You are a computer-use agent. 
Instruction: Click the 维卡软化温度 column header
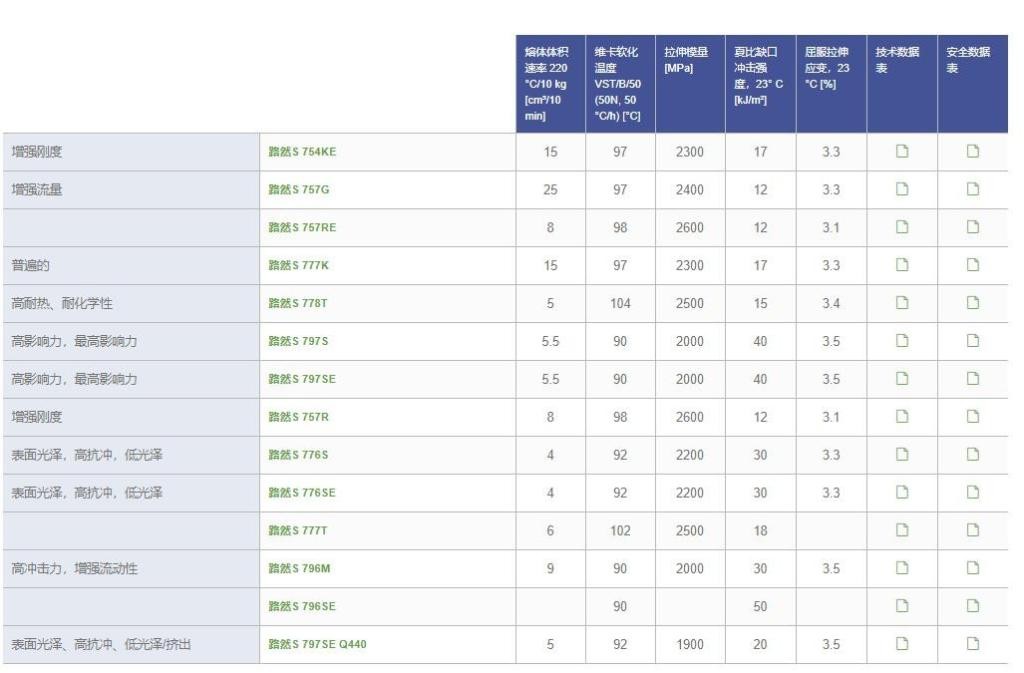619,84
